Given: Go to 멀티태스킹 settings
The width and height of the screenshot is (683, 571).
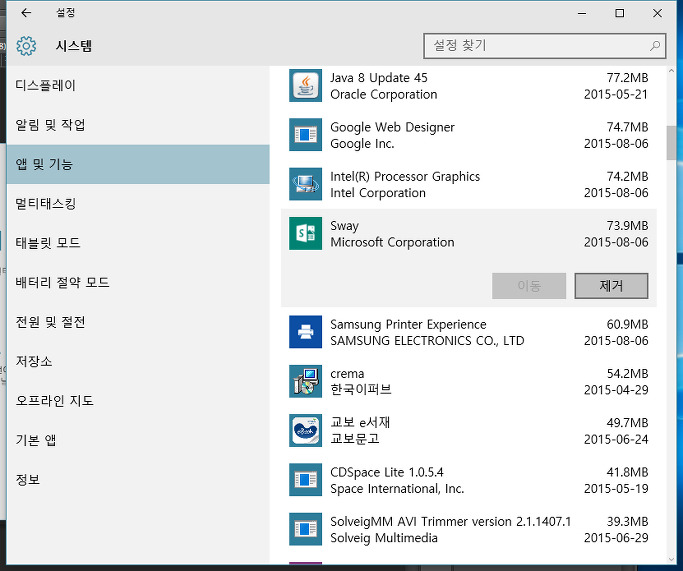Looking at the screenshot, I should coord(138,203).
